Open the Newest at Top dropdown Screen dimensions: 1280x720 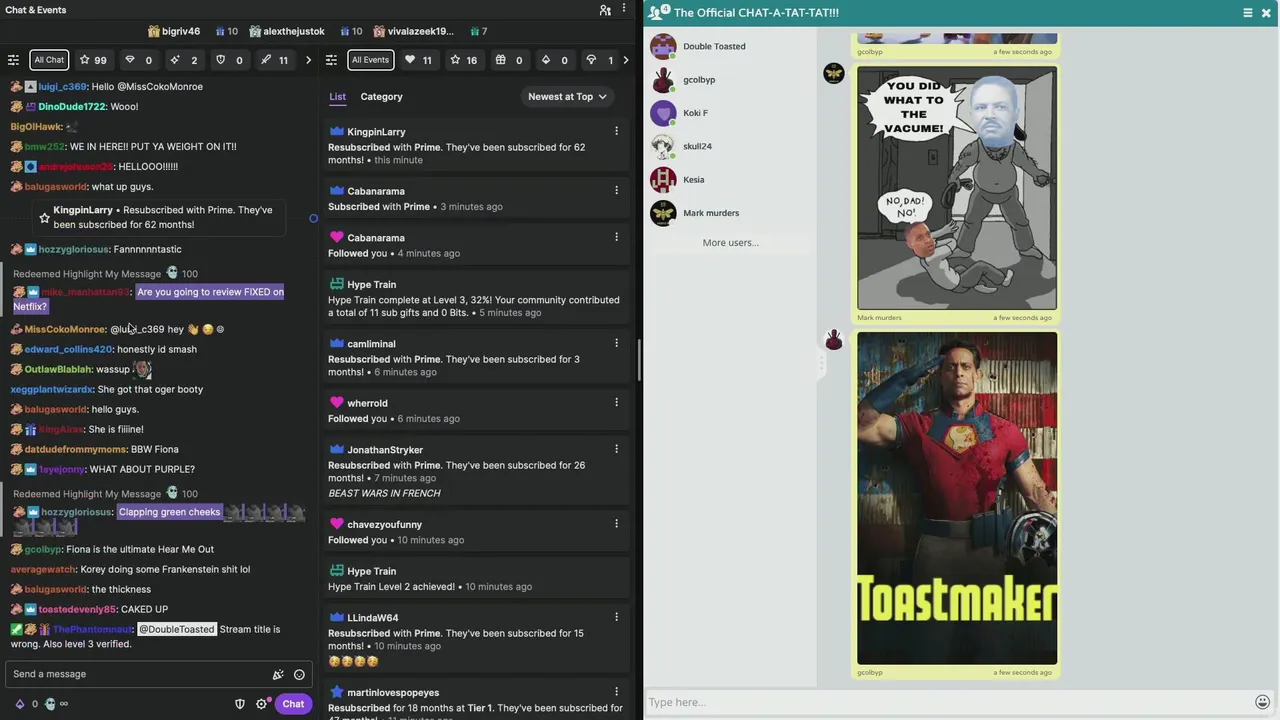567,97
